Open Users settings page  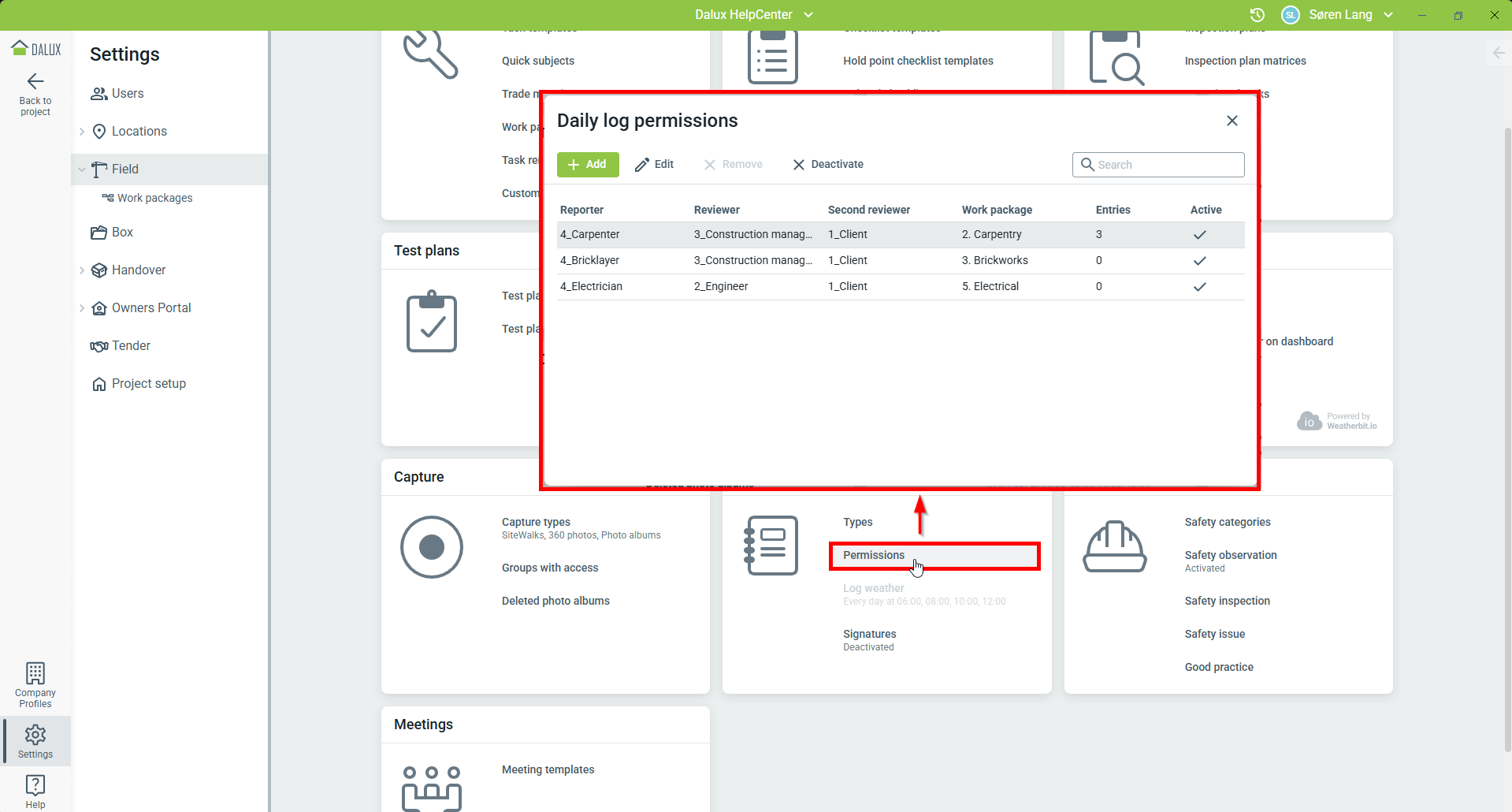(127, 94)
